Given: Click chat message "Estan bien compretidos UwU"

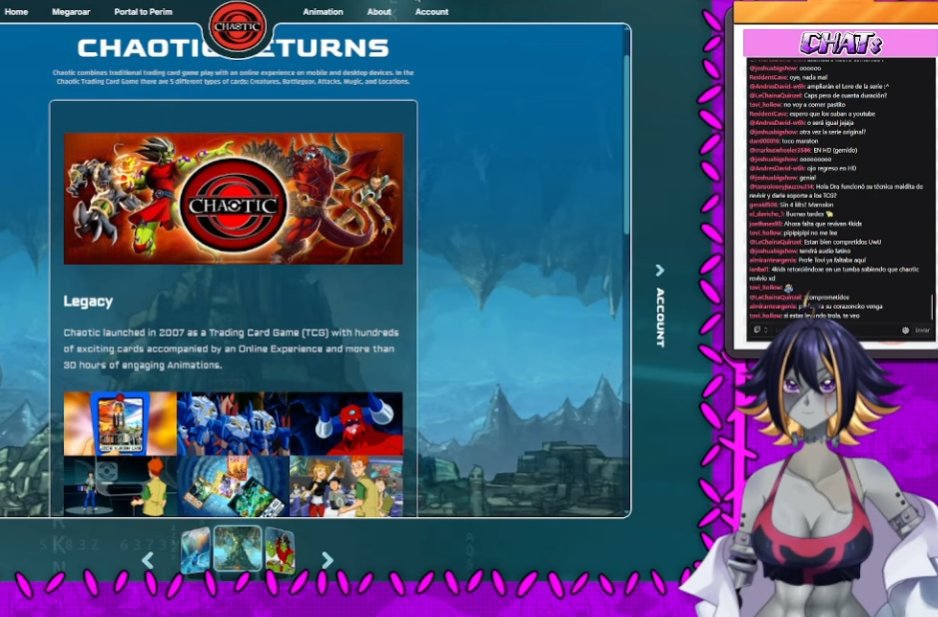Looking at the screenshot, I should [842, 242].
